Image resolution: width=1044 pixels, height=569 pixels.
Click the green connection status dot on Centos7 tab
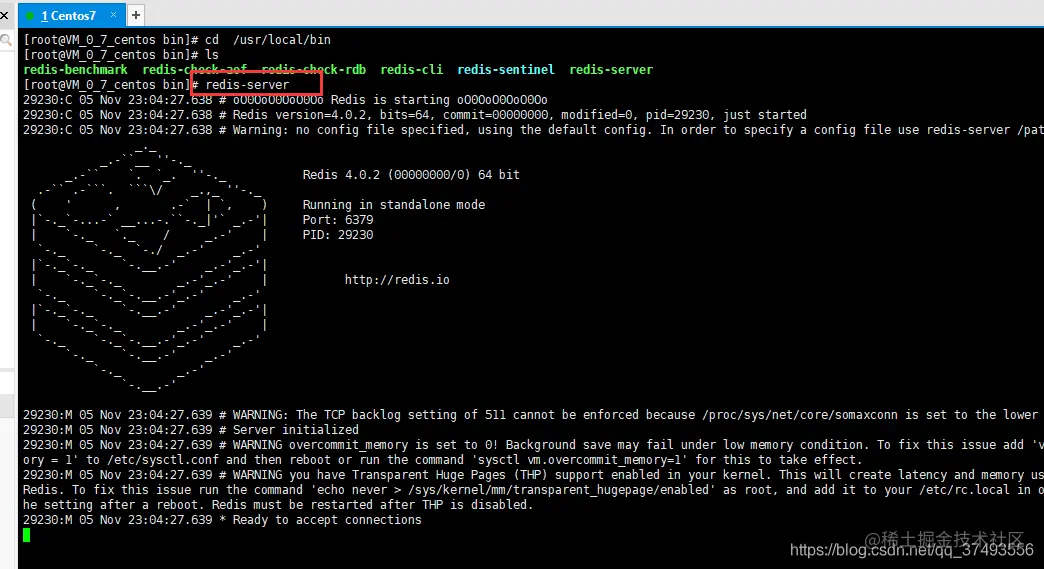pos(30,15)
